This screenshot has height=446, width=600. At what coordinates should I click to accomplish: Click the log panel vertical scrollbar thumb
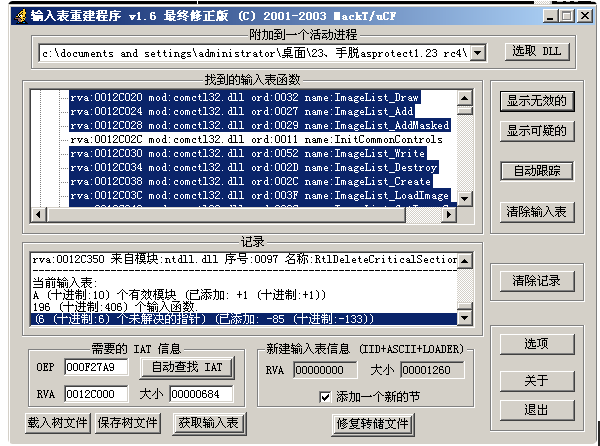coord(465,306)
